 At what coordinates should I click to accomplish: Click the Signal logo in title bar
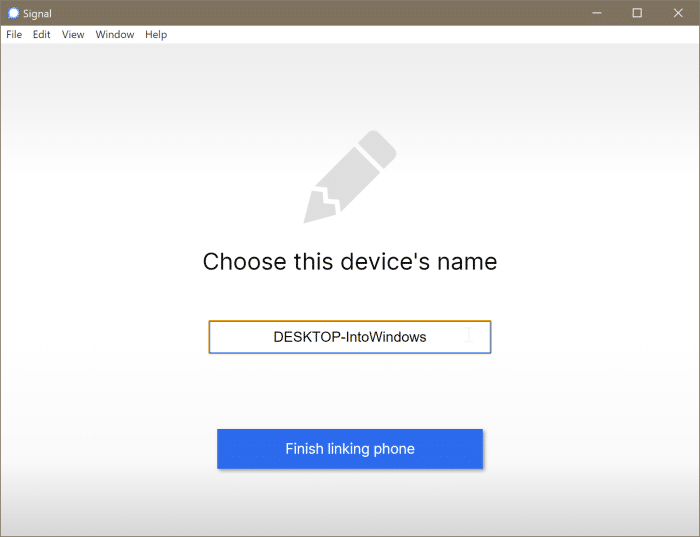(x=13, y=13)
